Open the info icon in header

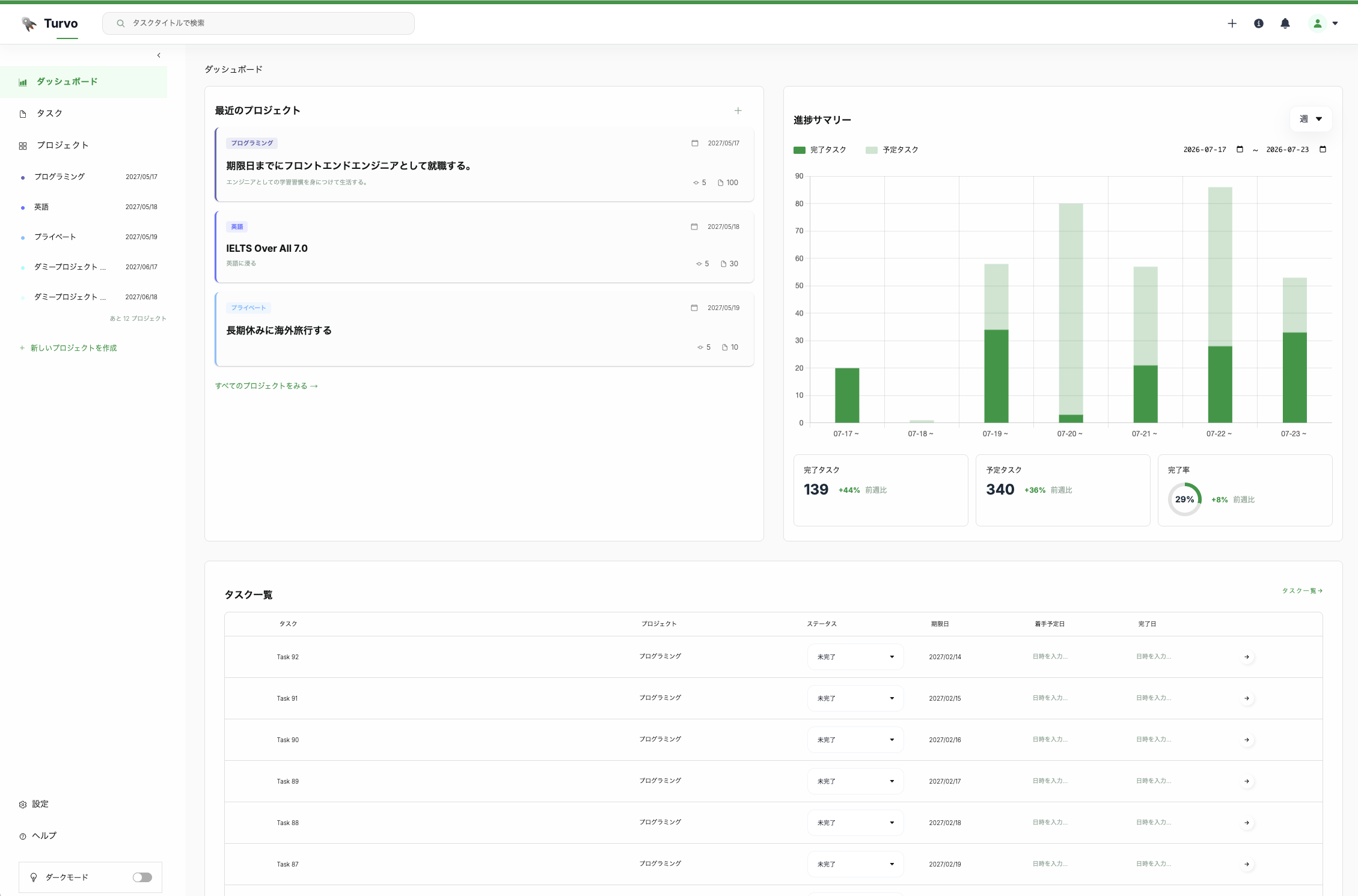coord(1258,23)
